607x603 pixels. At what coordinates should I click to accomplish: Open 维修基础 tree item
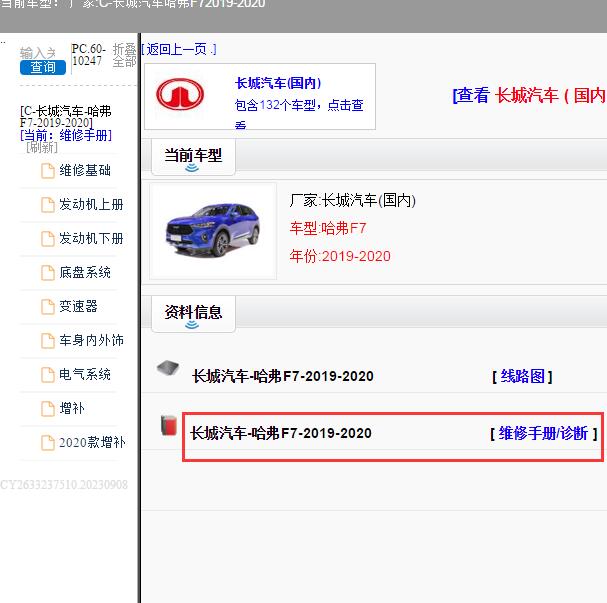coord(85,170)
